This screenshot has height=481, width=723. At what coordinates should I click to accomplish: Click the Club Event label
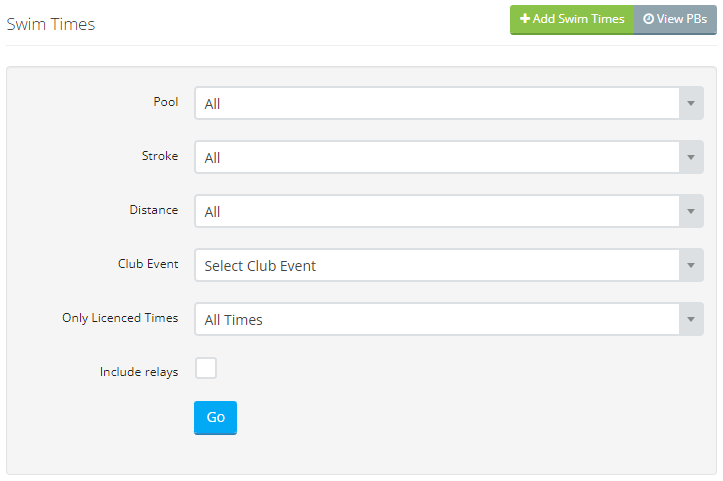click(x=148, y=264)
